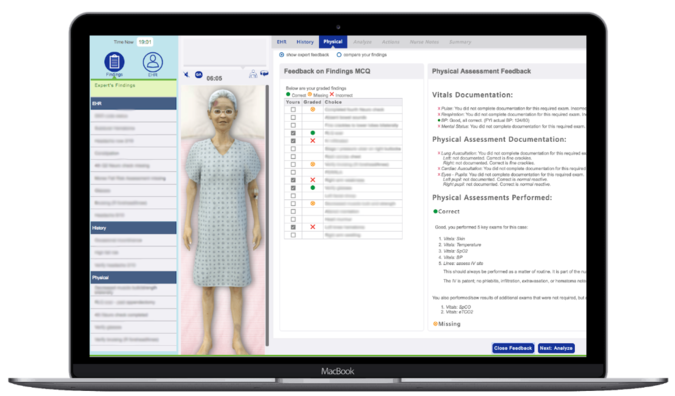
Task: Switch to the EHR tab
Action: tap(282, 42)
